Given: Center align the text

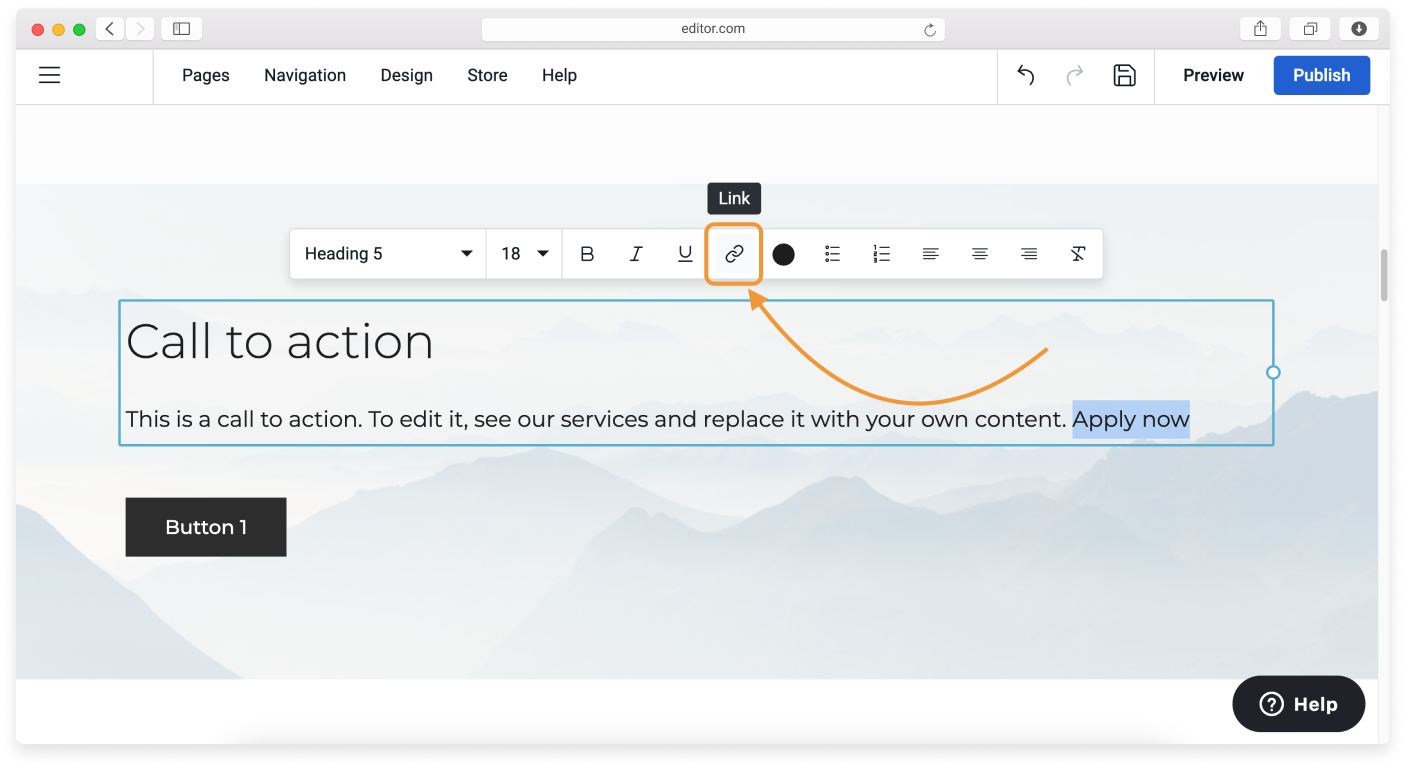Looking at the screenshot, I should tap(980, 254).
